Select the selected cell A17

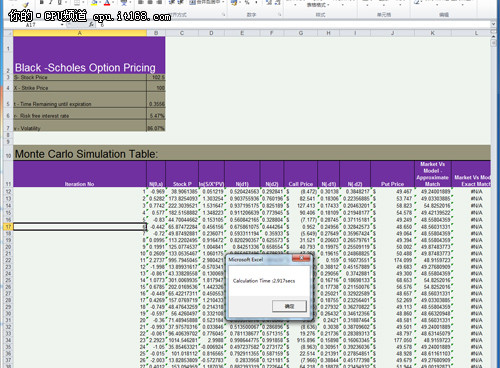(x=80, y=227)
